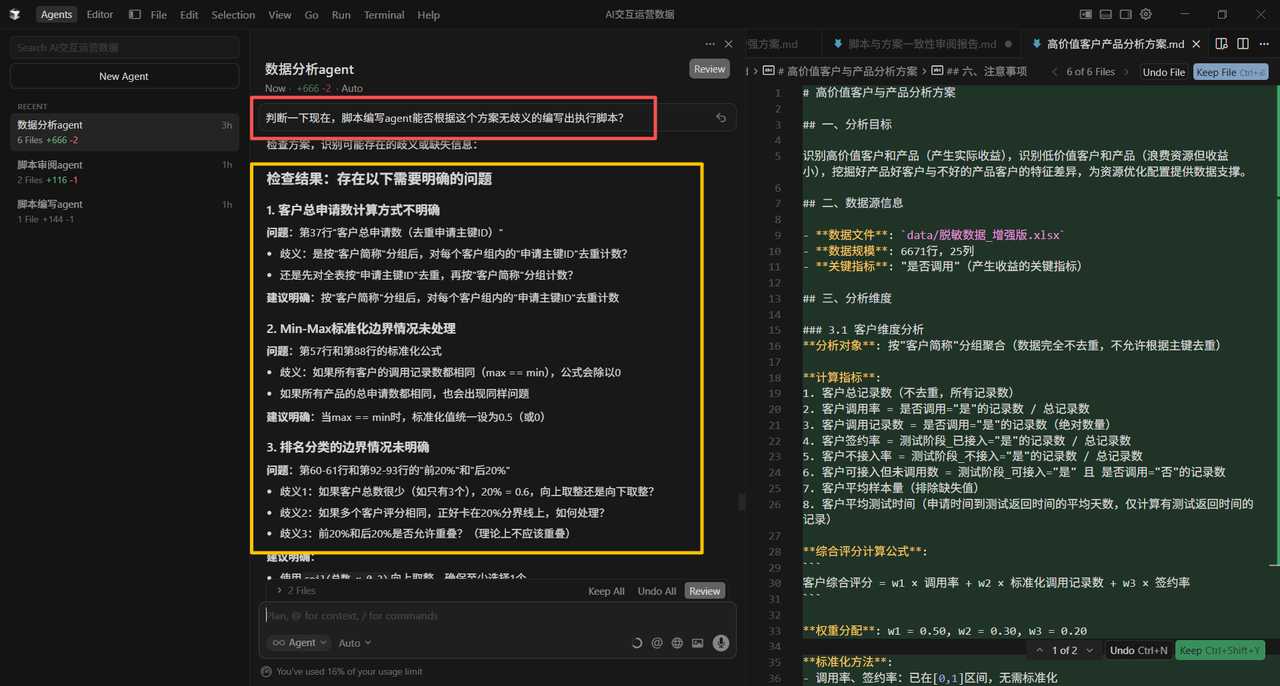
Task: Open web search via the globe icon
Action: click(678, 643)
